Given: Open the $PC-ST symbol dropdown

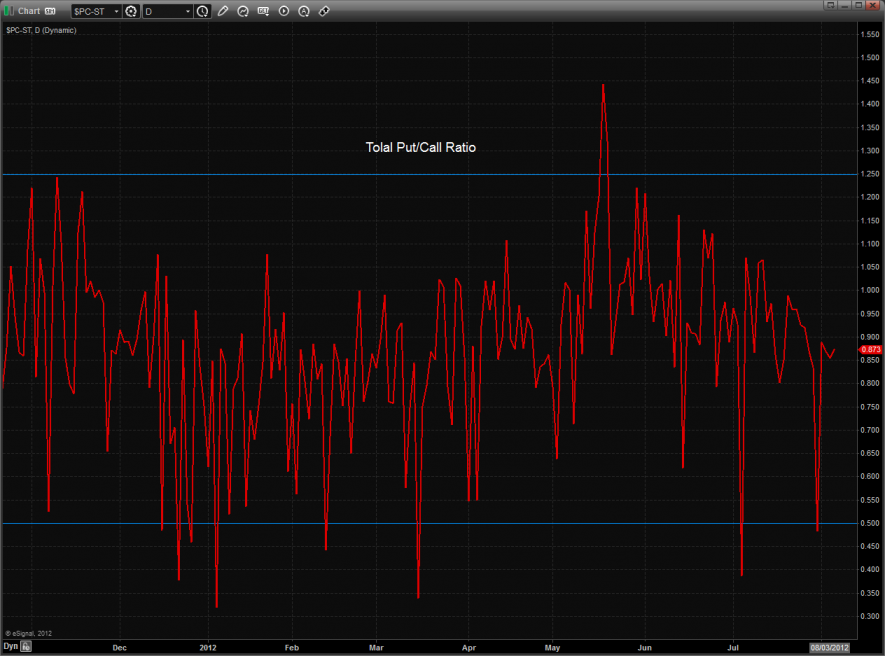Looking at the screenshot, I should (x=96, y=11).
